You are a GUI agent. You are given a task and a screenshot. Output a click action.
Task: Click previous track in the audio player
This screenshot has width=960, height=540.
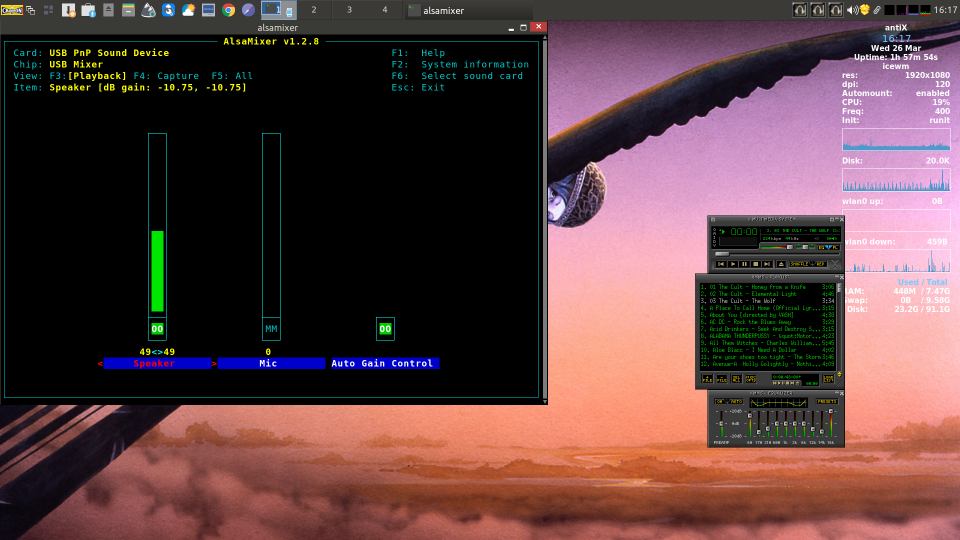(721, 264)
